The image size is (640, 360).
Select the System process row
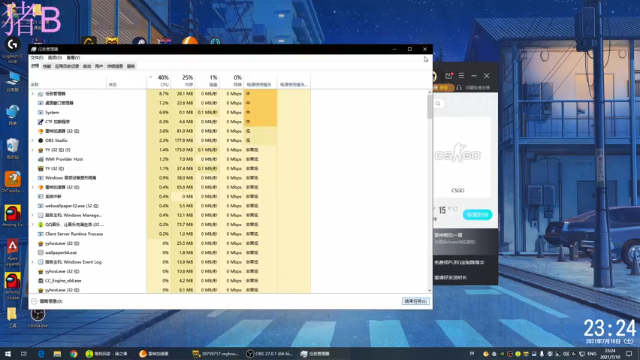169,112
